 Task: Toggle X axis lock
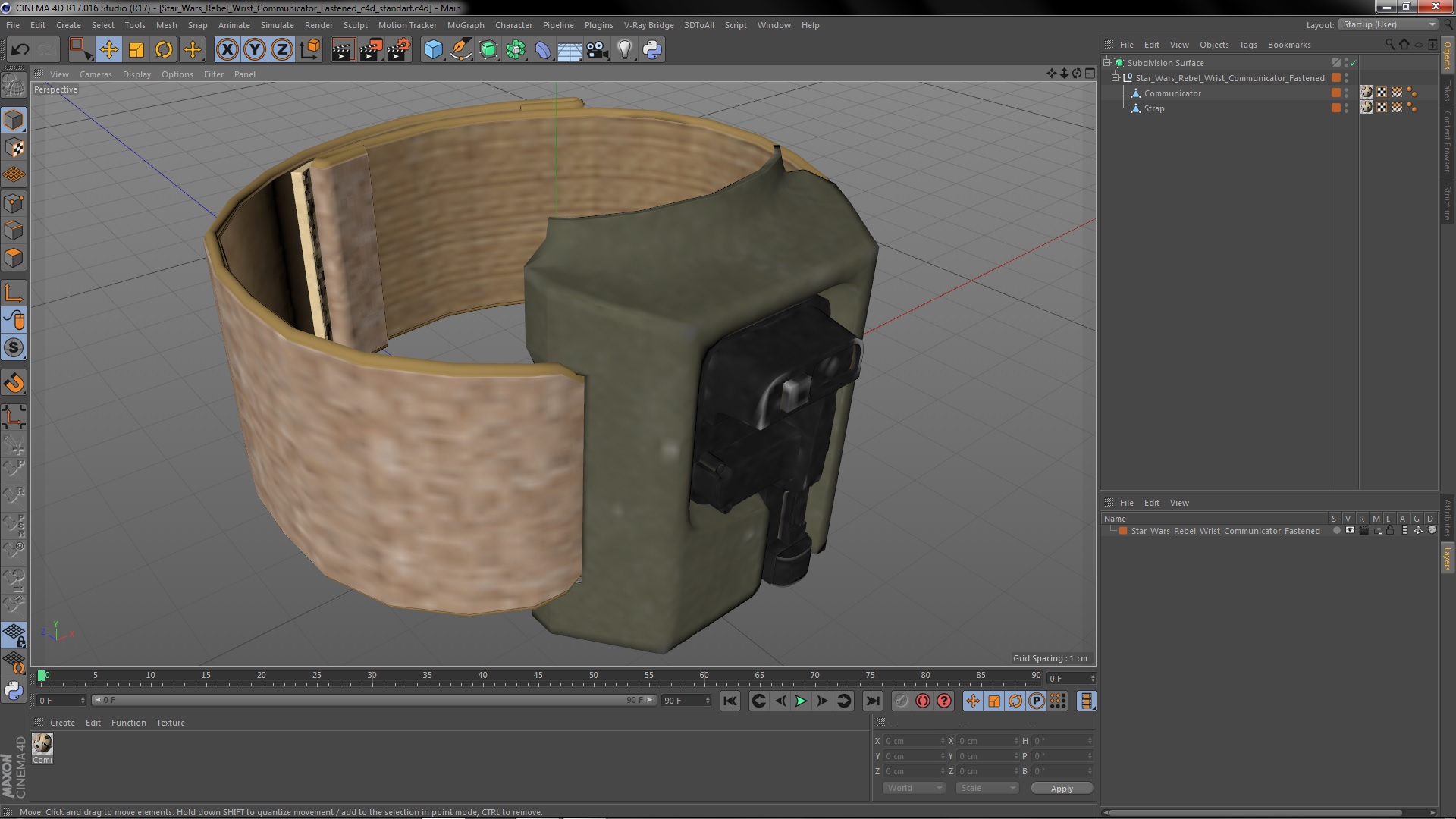(x=227, y=50)
